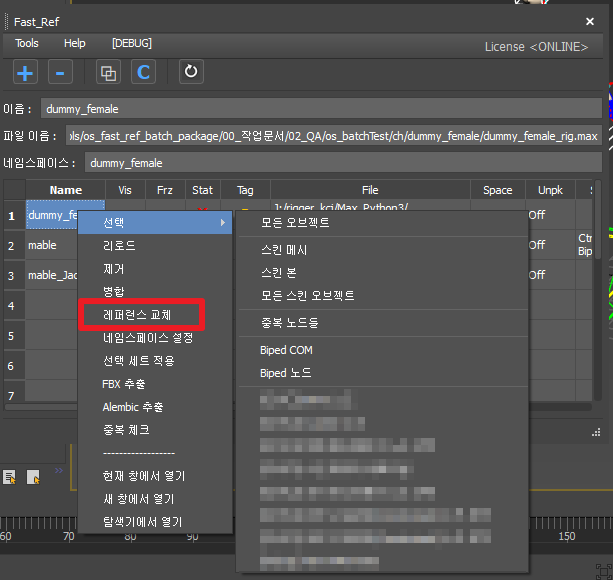Image resolution: width=613 pixels, height=580 pixels.
Task: Click the Stat column header
Action: tap(203, 190)
